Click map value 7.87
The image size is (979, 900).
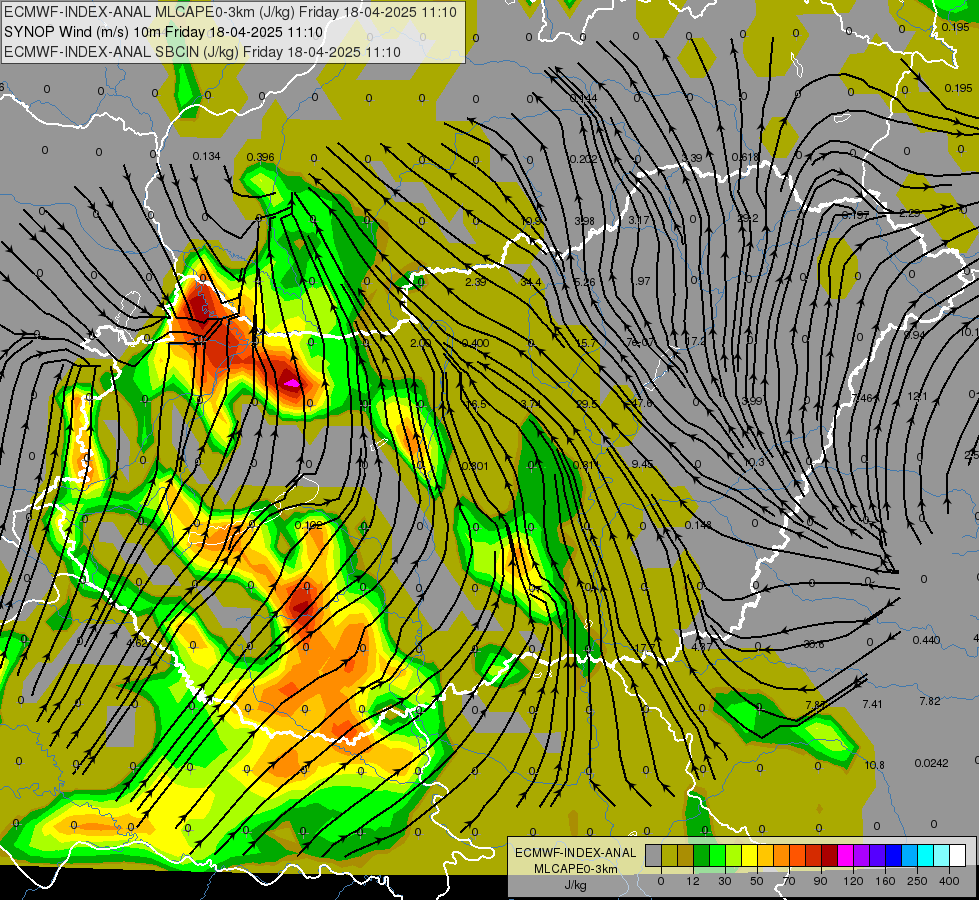(815, 705)
